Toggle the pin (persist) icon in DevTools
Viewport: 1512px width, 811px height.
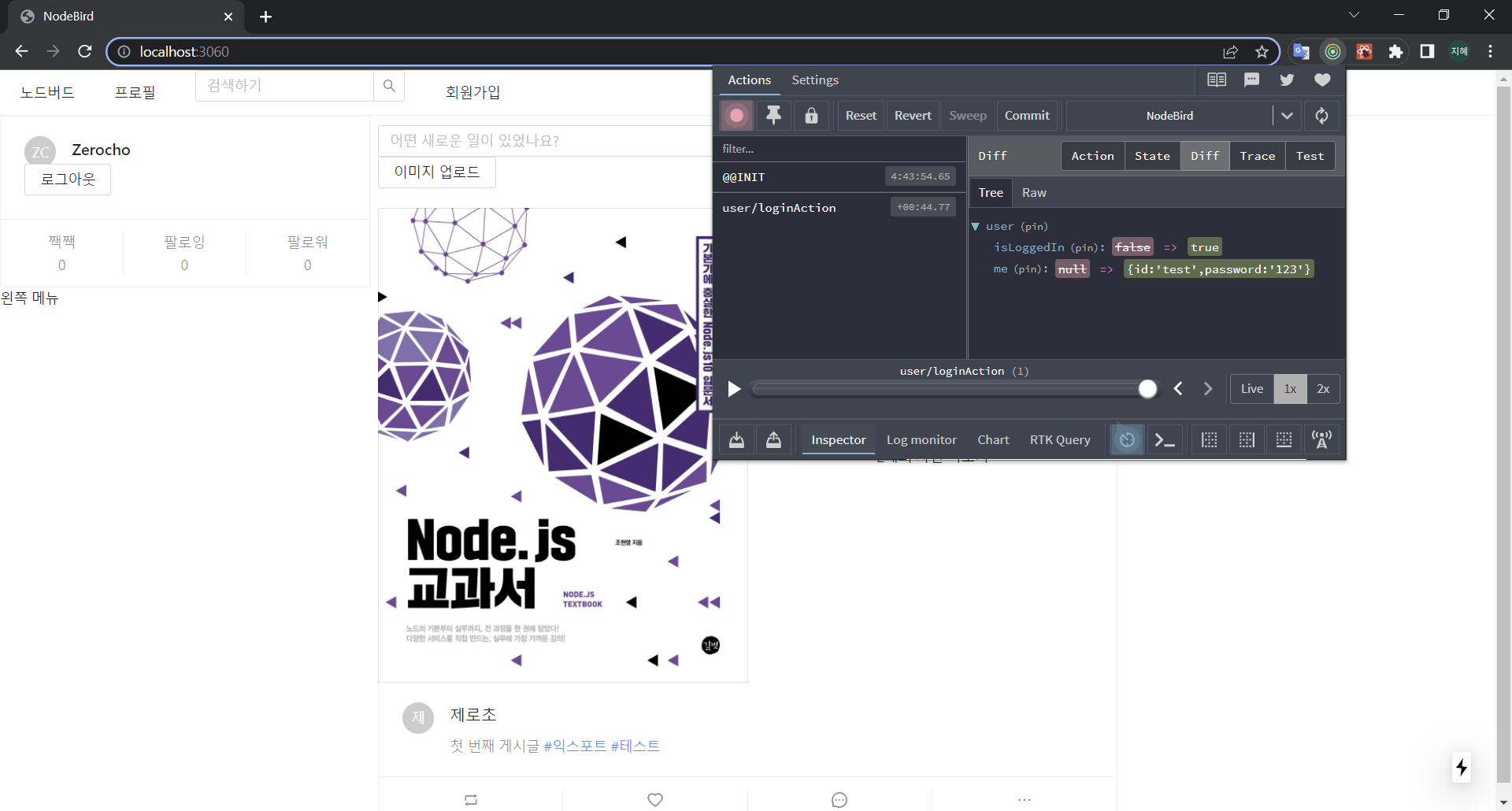pos(773,116)
